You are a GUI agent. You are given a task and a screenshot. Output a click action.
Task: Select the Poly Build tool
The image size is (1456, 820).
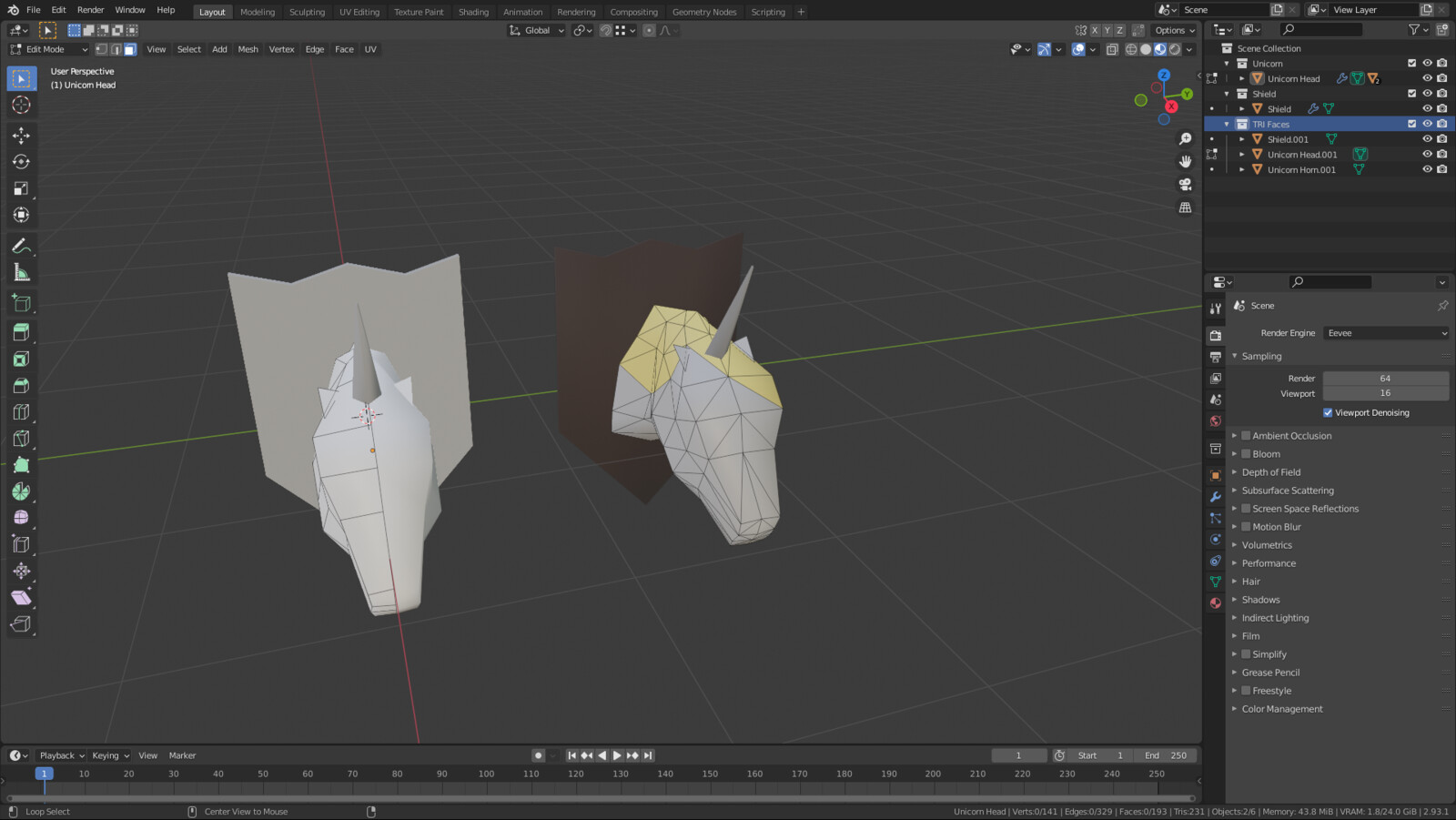(x=21, y=465)
